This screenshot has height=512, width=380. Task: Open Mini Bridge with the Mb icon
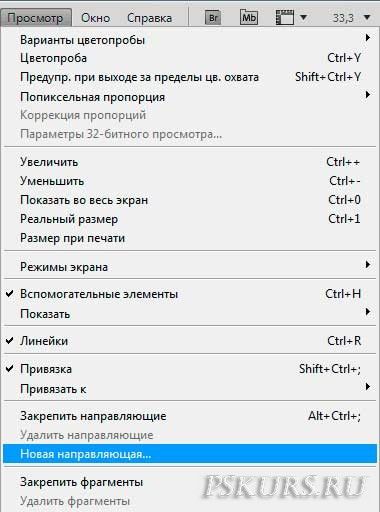[249, 17]
